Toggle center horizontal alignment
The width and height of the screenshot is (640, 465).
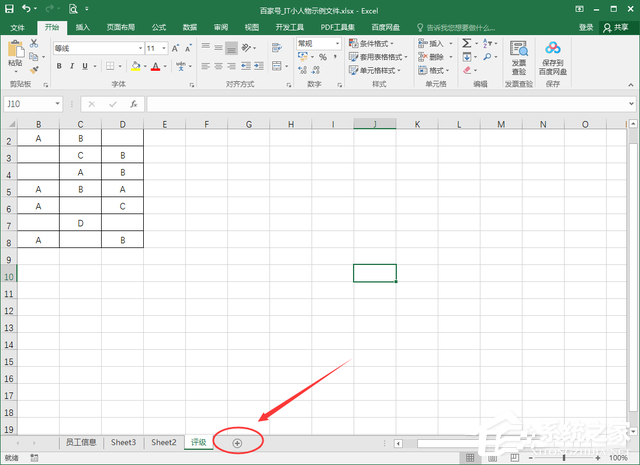tap(218, 67)
